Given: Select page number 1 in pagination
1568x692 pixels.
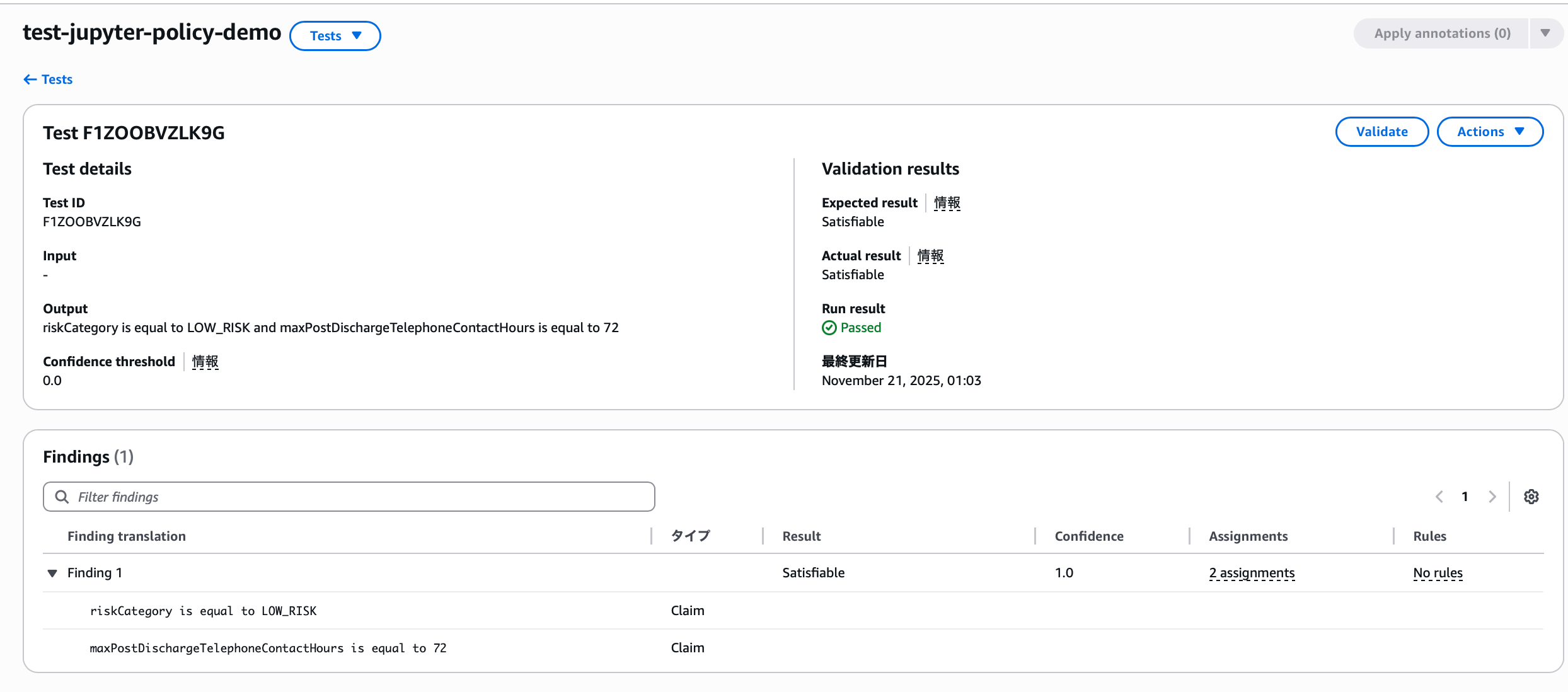Looking at the screenshot, I should coord(1465,497).
